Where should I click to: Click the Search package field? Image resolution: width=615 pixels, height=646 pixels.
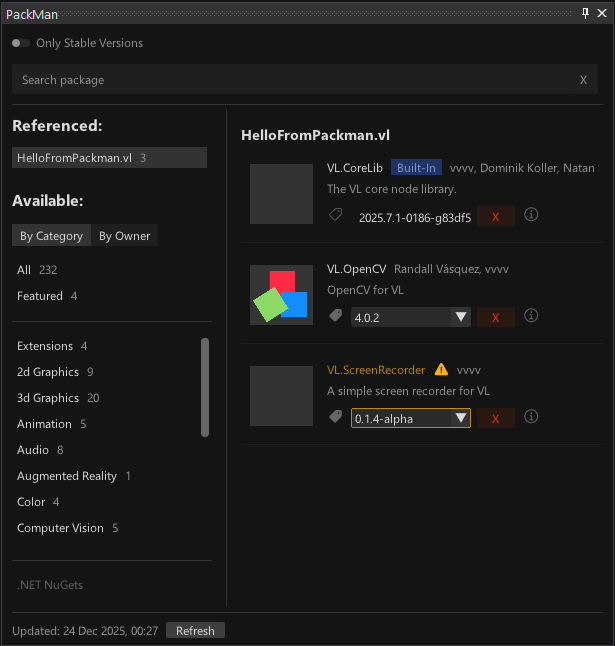point(290,80)
